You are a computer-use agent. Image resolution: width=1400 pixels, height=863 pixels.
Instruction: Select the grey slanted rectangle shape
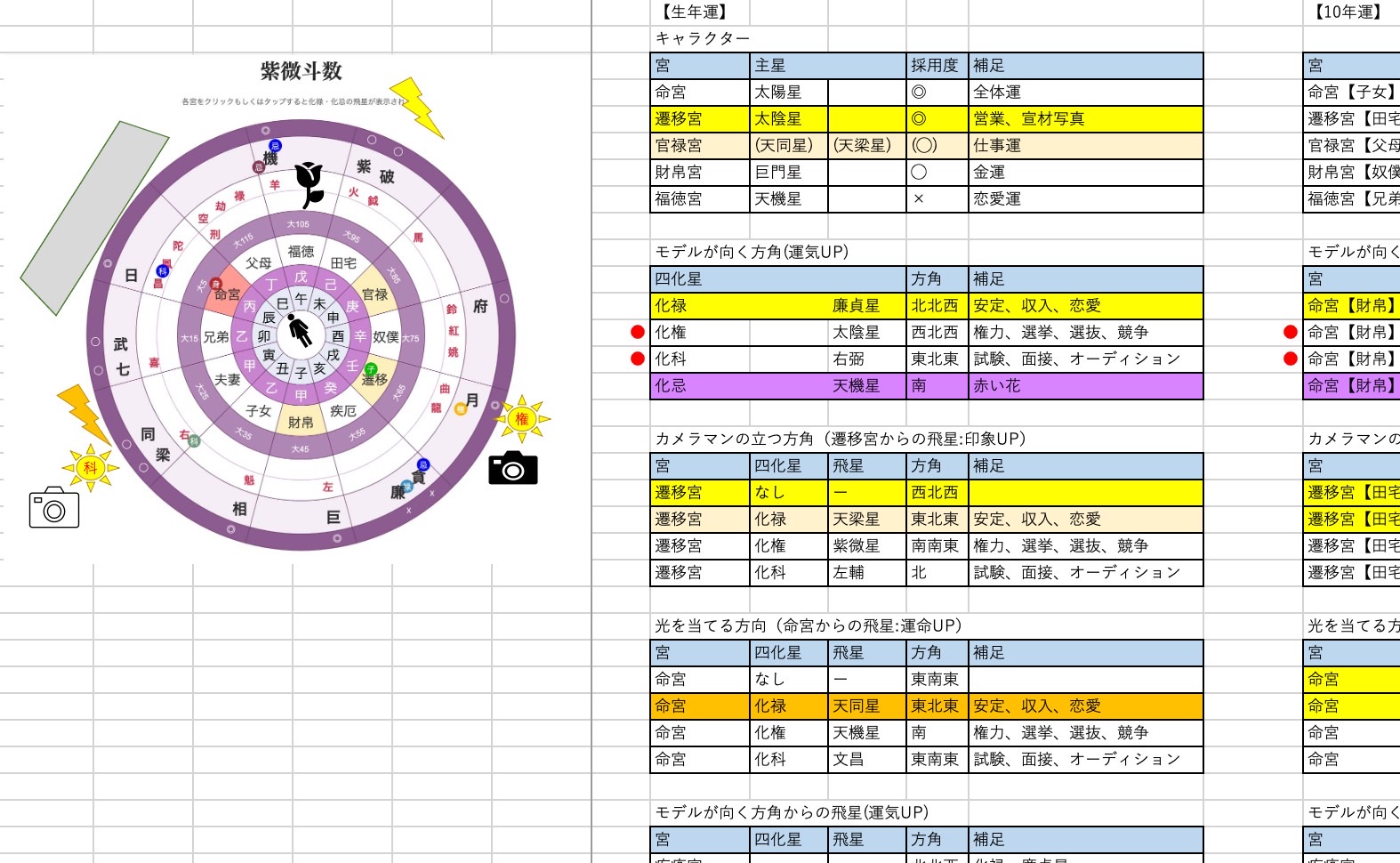click(x=94, y=218)
